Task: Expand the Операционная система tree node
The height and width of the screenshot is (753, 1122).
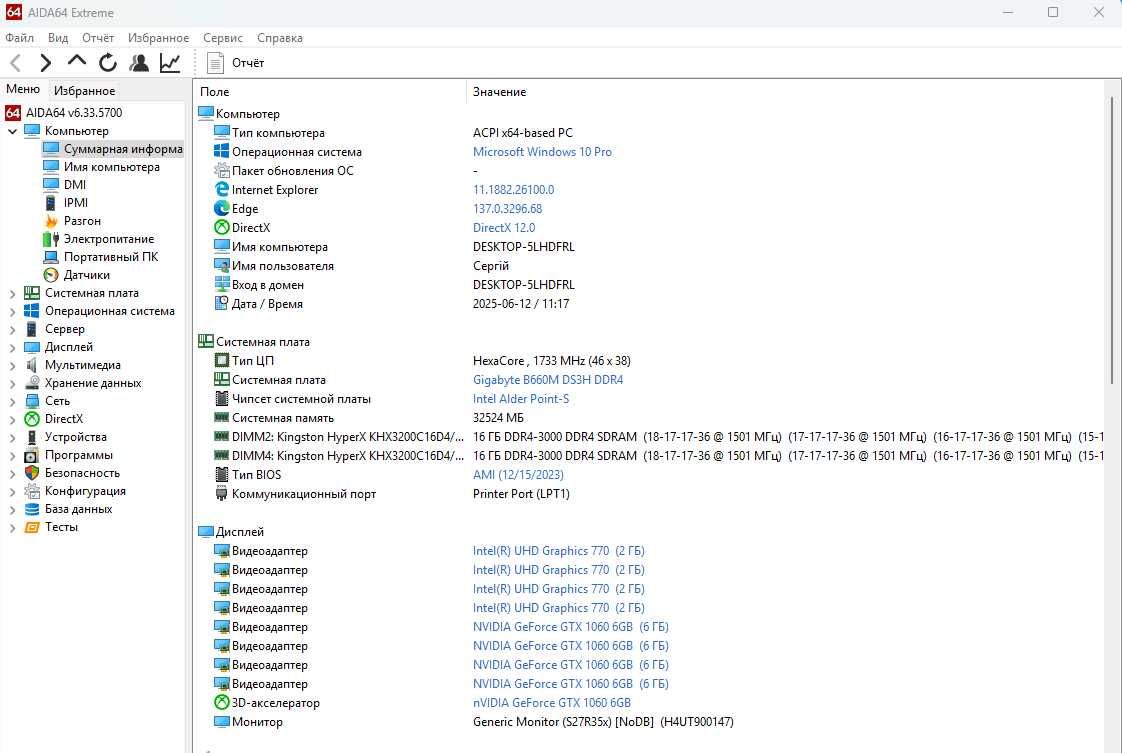Action: click(x=12, y=311)
